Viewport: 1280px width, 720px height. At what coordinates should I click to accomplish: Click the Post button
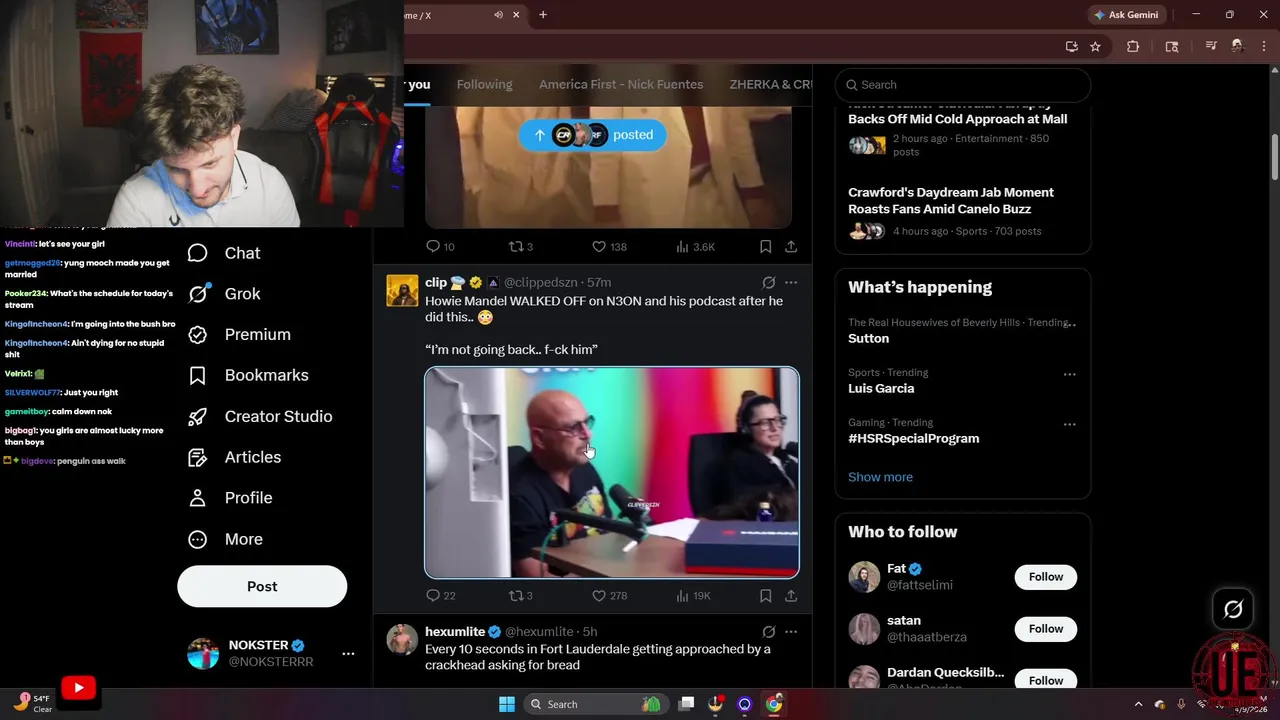coord(262,586)
